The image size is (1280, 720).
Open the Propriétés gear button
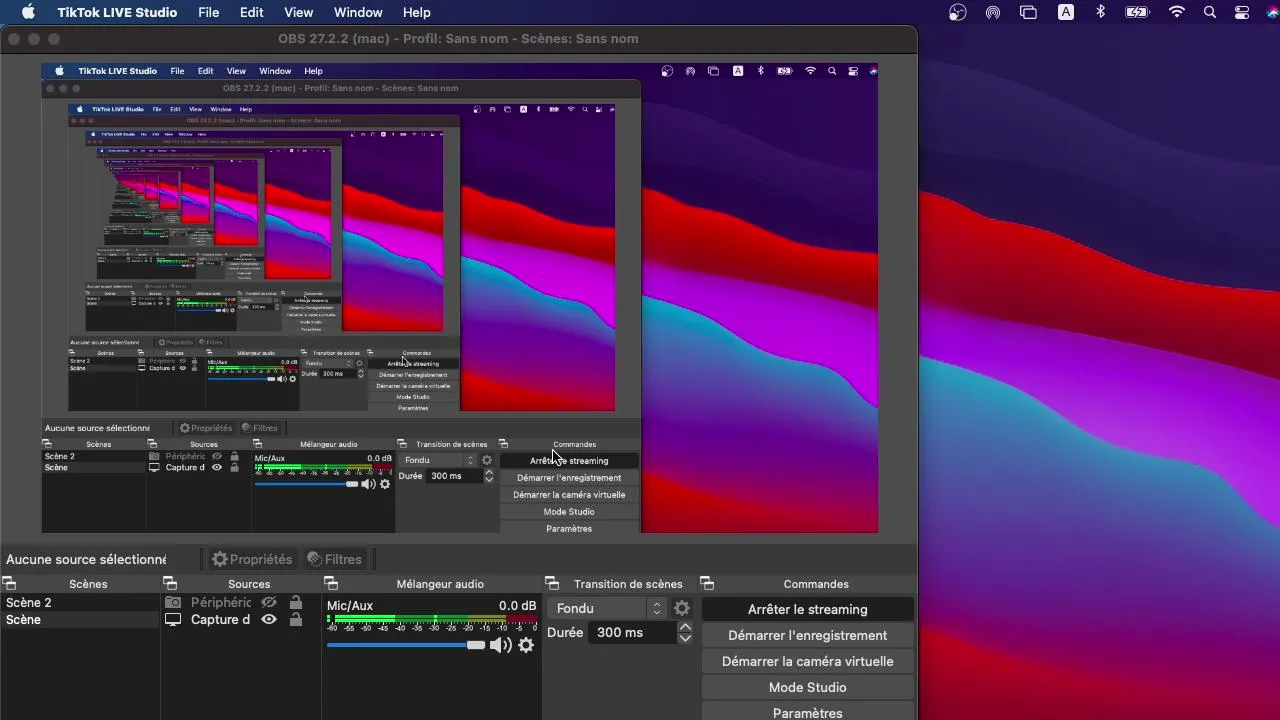tap(252, 560)
